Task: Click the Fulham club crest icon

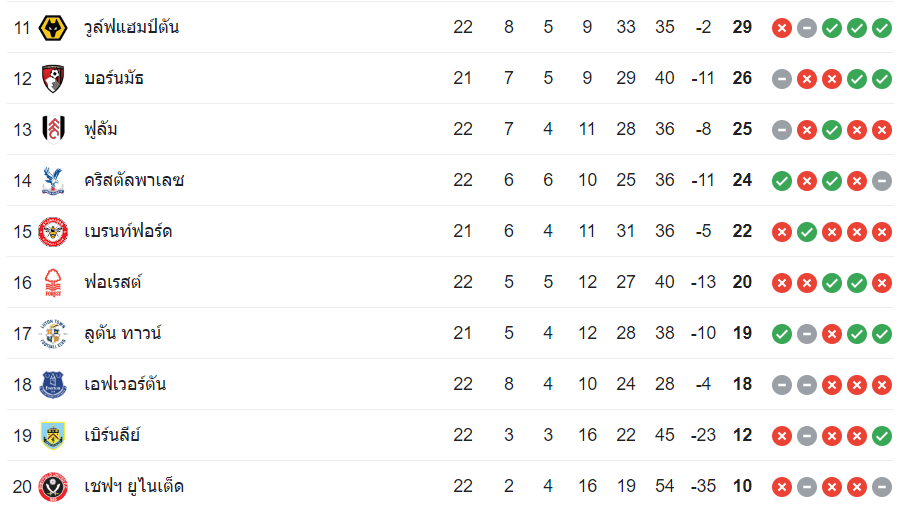Action: click(52, 129)
